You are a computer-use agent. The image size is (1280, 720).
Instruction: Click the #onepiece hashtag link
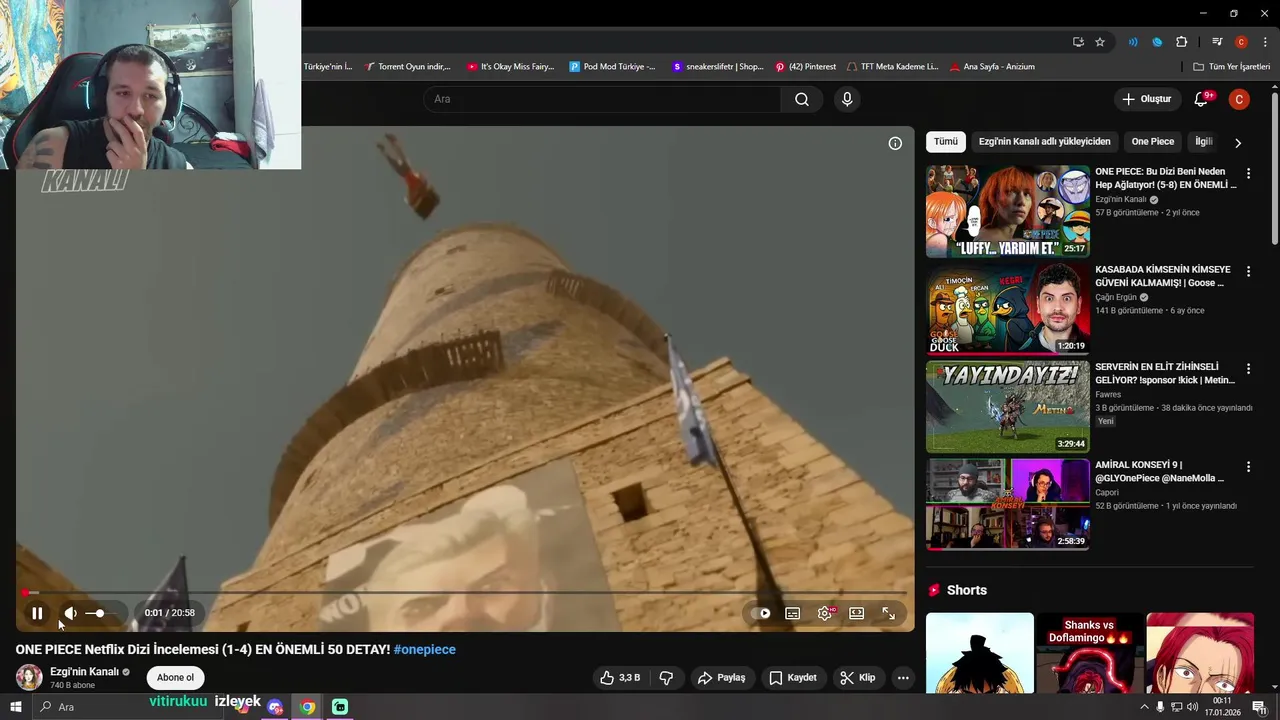pyautogui.click(x=425, y=650)
